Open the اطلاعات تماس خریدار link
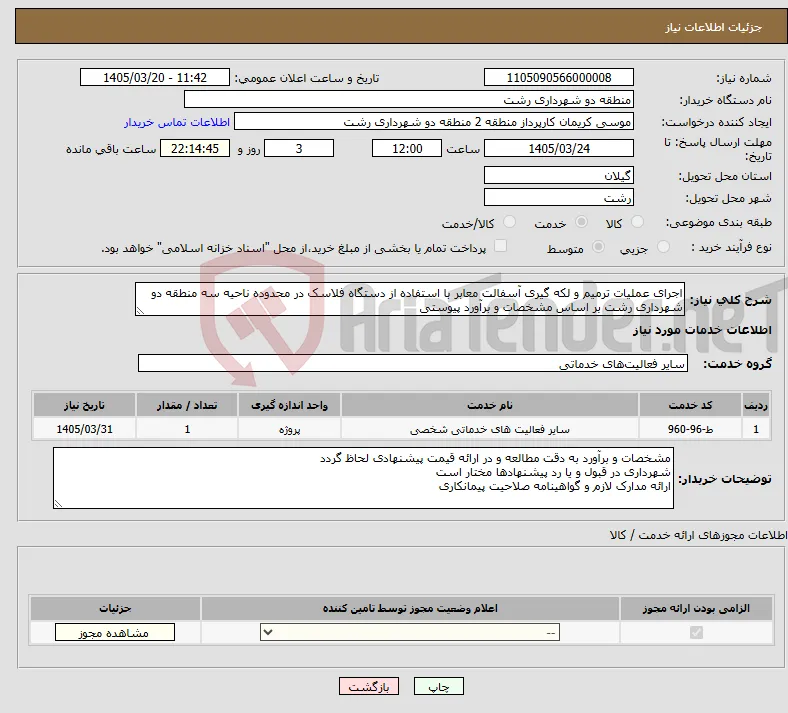Viewport: 788px width, 713px height. coord(177,122)
